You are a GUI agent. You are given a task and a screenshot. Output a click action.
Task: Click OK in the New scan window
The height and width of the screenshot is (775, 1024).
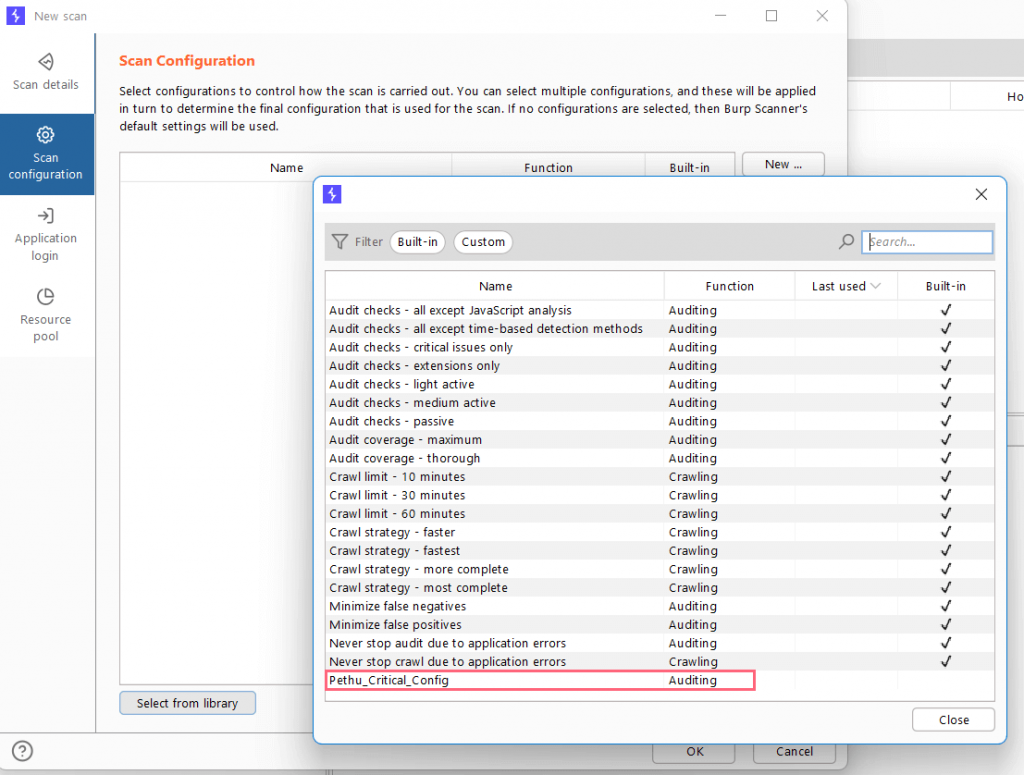click(x=694, y=751)
